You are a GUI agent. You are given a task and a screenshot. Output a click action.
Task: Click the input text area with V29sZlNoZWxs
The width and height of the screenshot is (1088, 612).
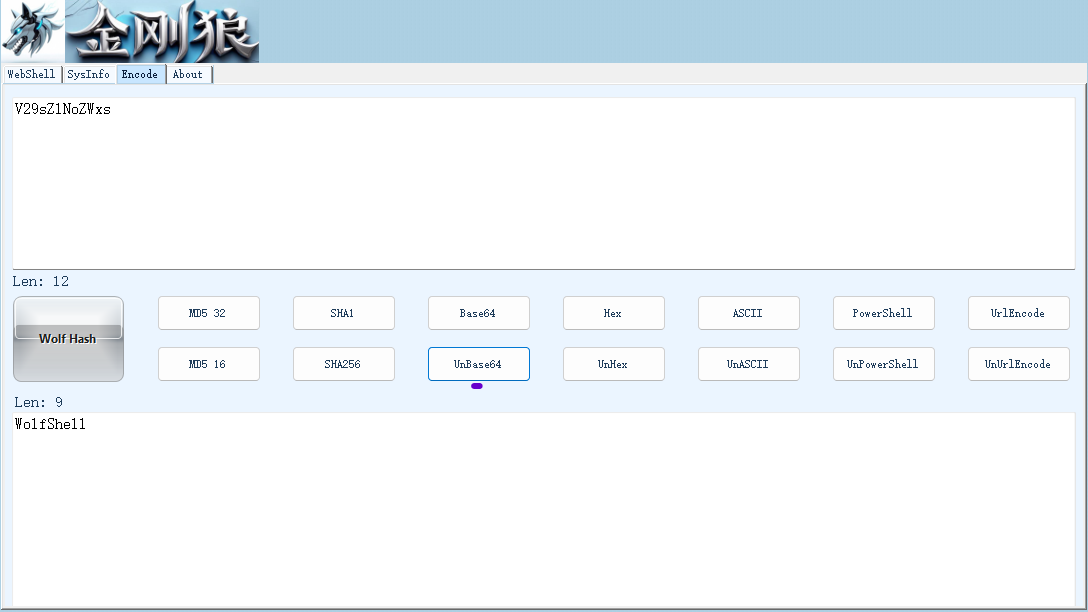(x=544, y=183)
